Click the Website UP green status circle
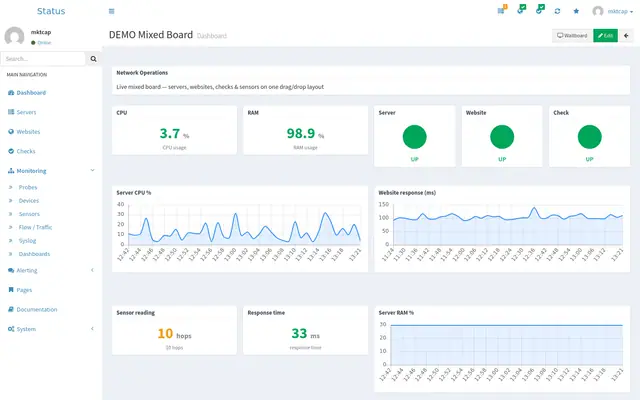Viewport: 640px width, 400px height. [502, 137]
